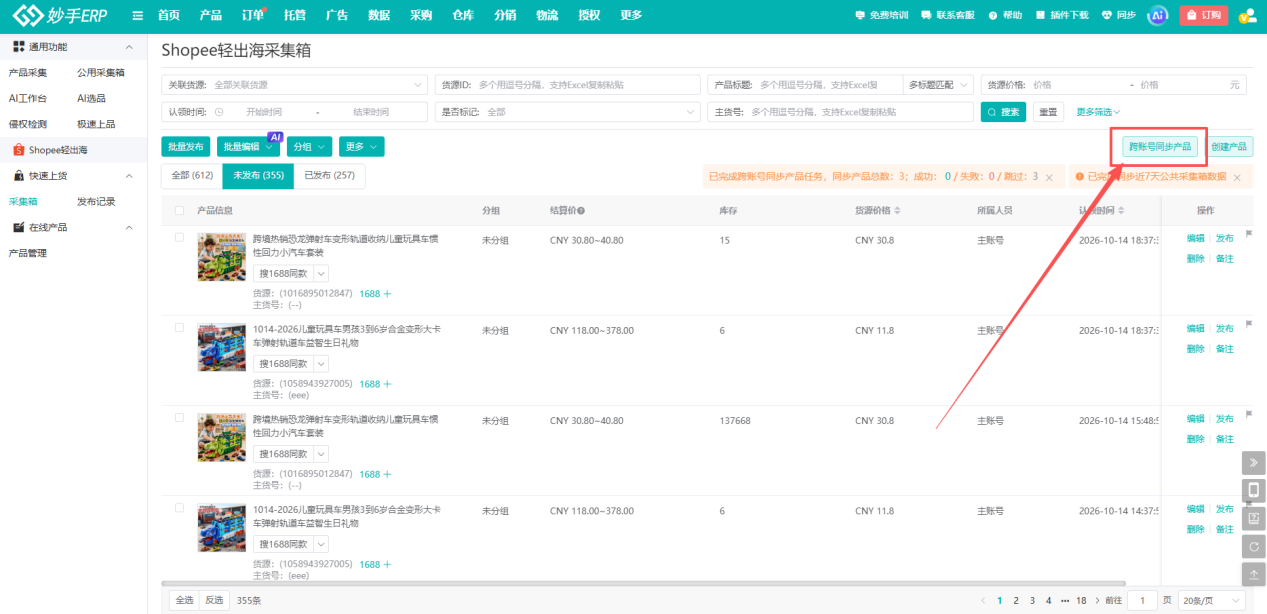Image resolution: width=1267 pixels, height=614 pixels.
Task: Switch to the 已发布 (257) tab
Action: [x=329, y=175]
